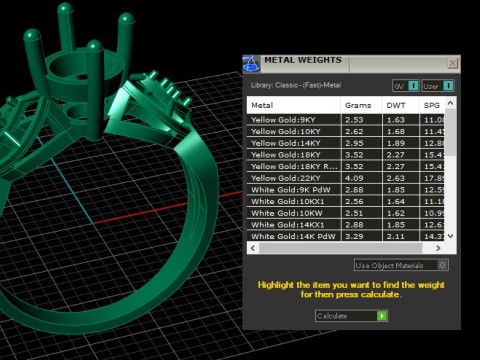Click the 1.89 DWT value
The width and height of the screenshot is (480, 360).
396,143
